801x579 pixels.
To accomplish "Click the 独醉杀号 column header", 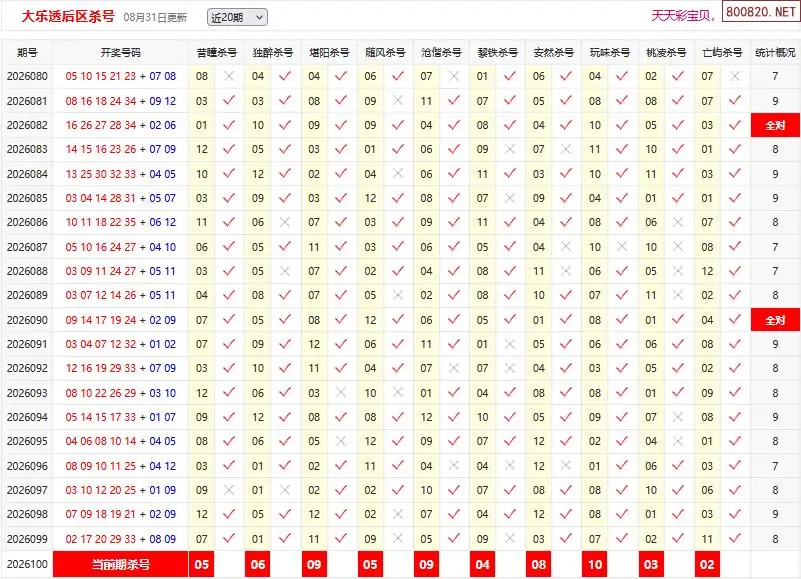I will 273,52.
